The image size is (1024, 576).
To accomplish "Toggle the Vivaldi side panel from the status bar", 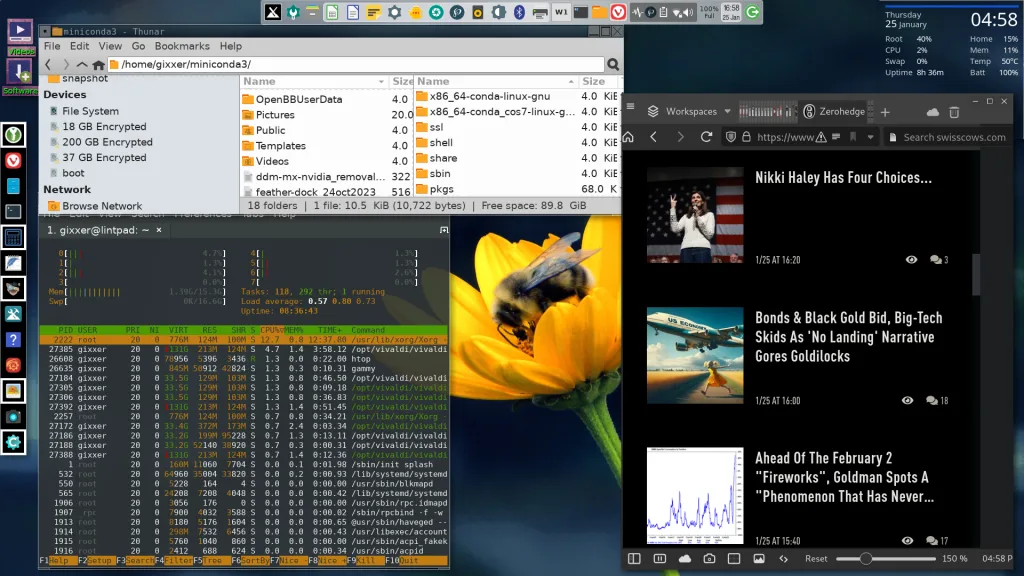I will [634, 558].
